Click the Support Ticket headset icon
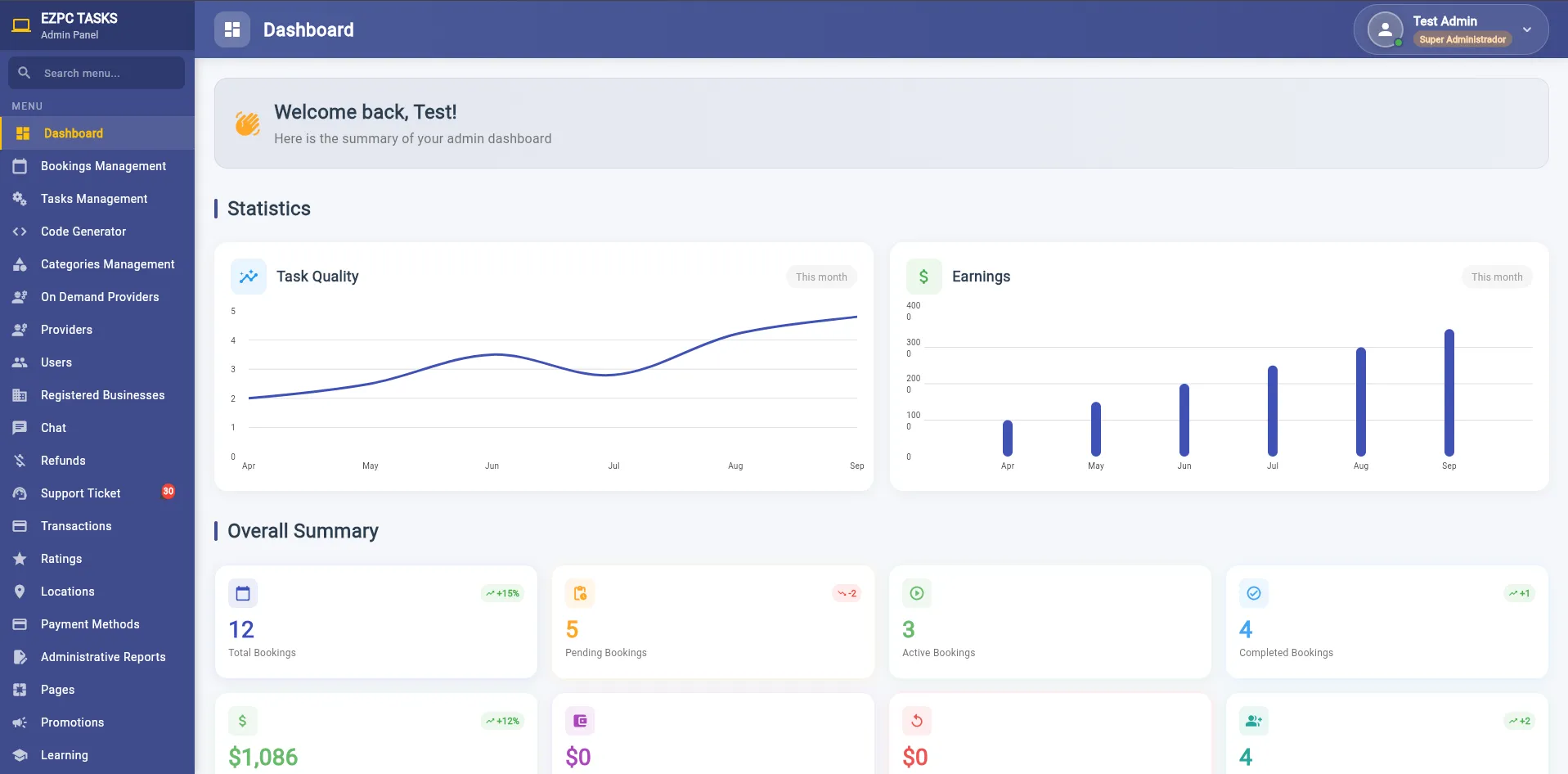This screenshot has width=1568, height=774. [x=20, y=493]
